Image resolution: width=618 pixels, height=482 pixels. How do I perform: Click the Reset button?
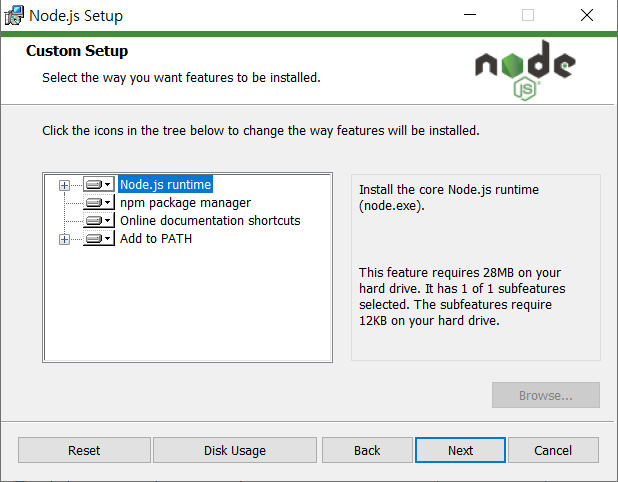click(84, 450)
